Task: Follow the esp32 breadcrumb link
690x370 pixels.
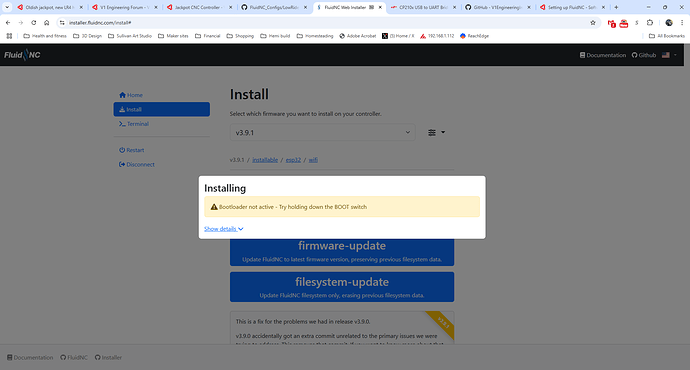Action: click(293, 160)
